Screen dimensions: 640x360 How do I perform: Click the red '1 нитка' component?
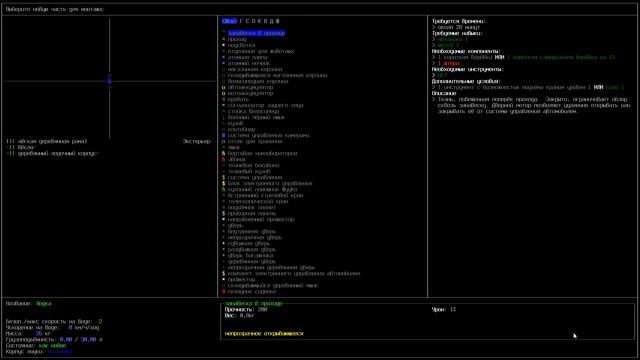449,63
